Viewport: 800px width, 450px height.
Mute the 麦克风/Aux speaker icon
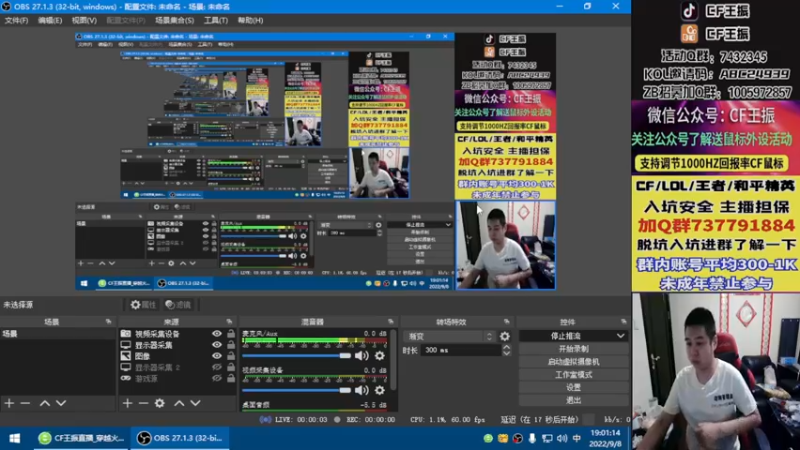[362, 356]
